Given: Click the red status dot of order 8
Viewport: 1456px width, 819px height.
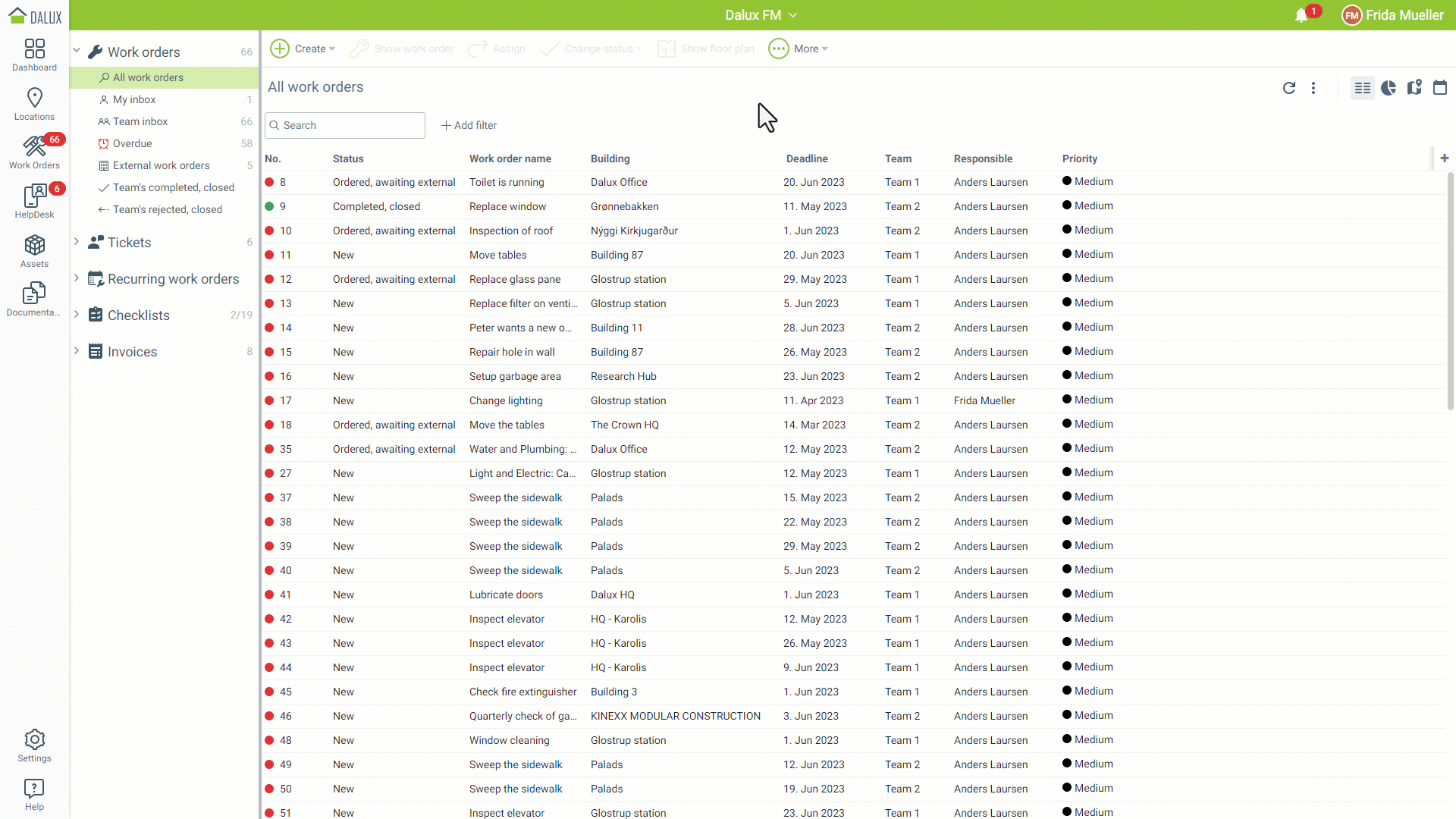Looking at the screenshot, I should pos(269,182).
